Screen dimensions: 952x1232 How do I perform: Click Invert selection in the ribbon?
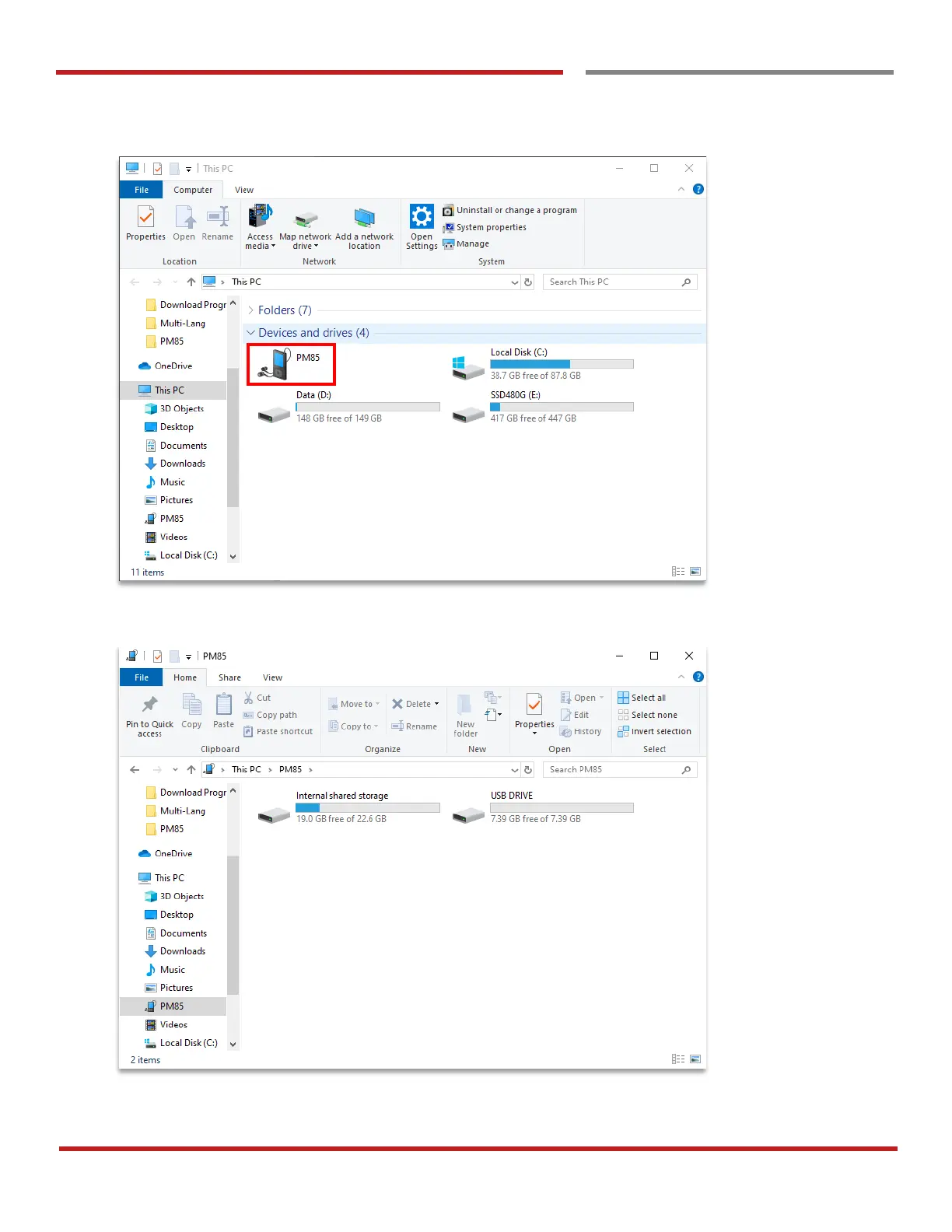(x=654, y=732)
